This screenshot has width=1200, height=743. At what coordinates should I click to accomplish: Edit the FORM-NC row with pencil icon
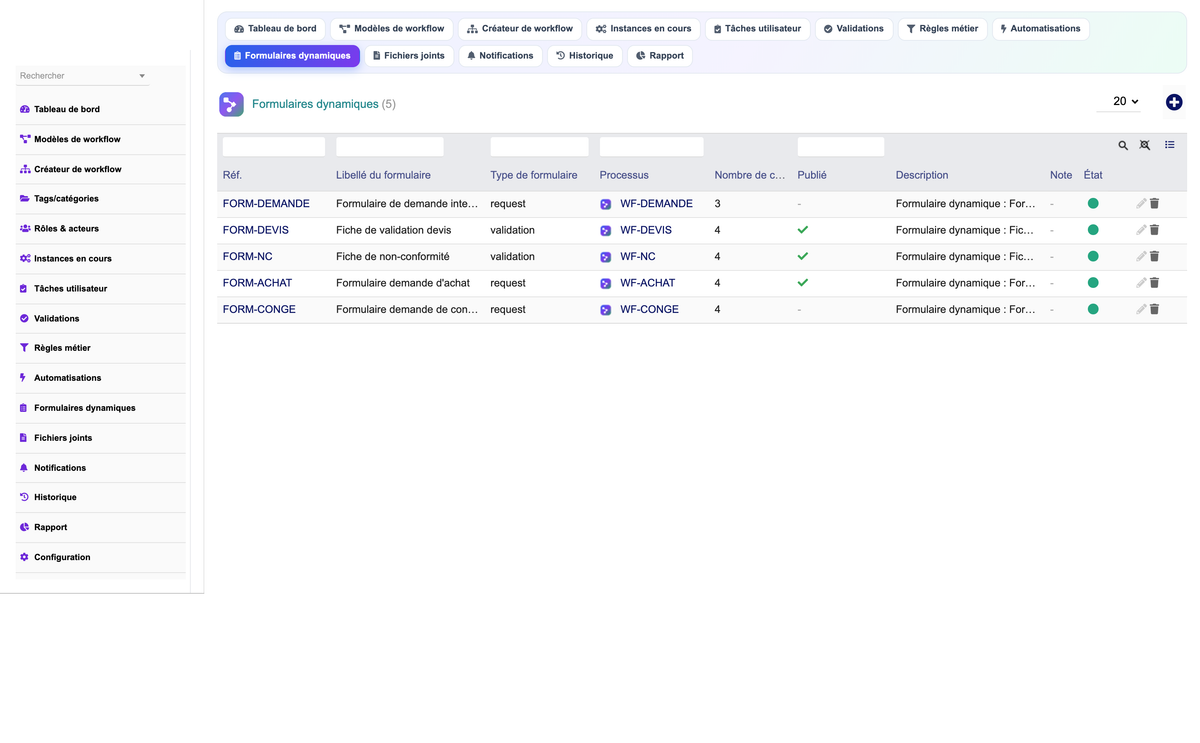pos(1141,257)
